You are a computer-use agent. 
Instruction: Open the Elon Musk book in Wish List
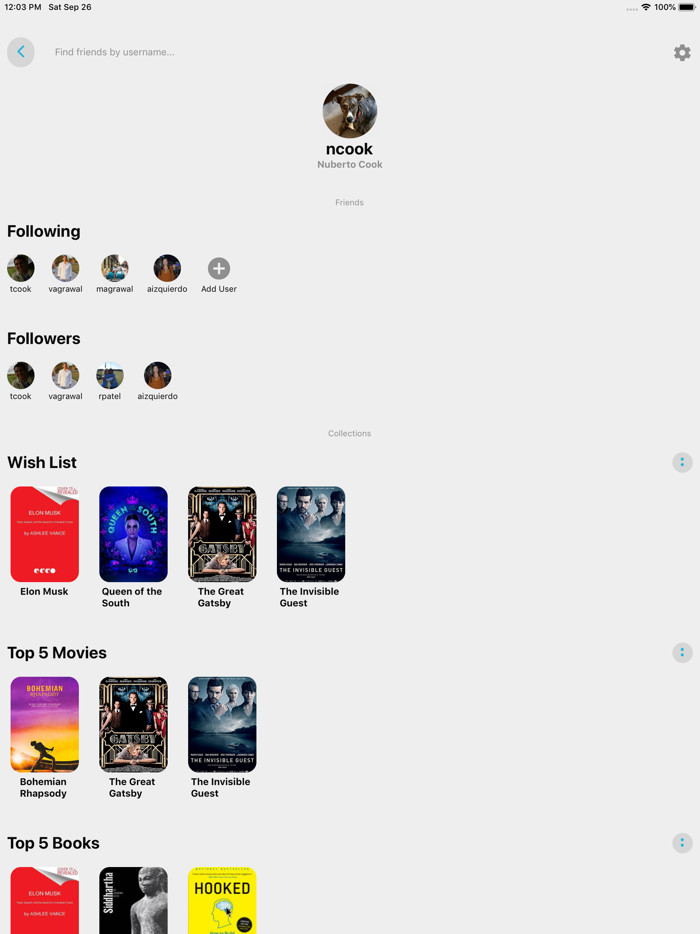click(x=45, y=534)
